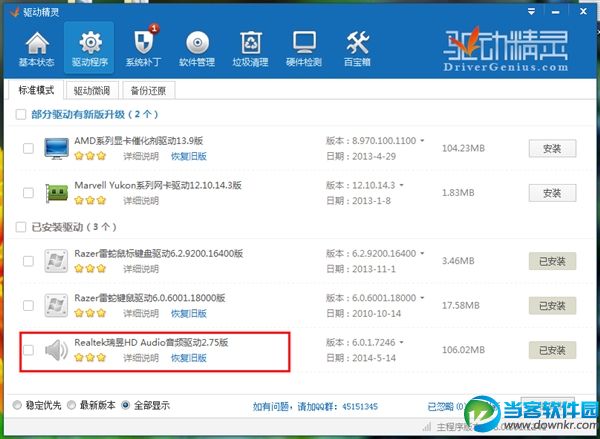This screenshot has height=439, width=600.
Task: Click the DriverGenius.com logo banner
Action: [506, 49]
